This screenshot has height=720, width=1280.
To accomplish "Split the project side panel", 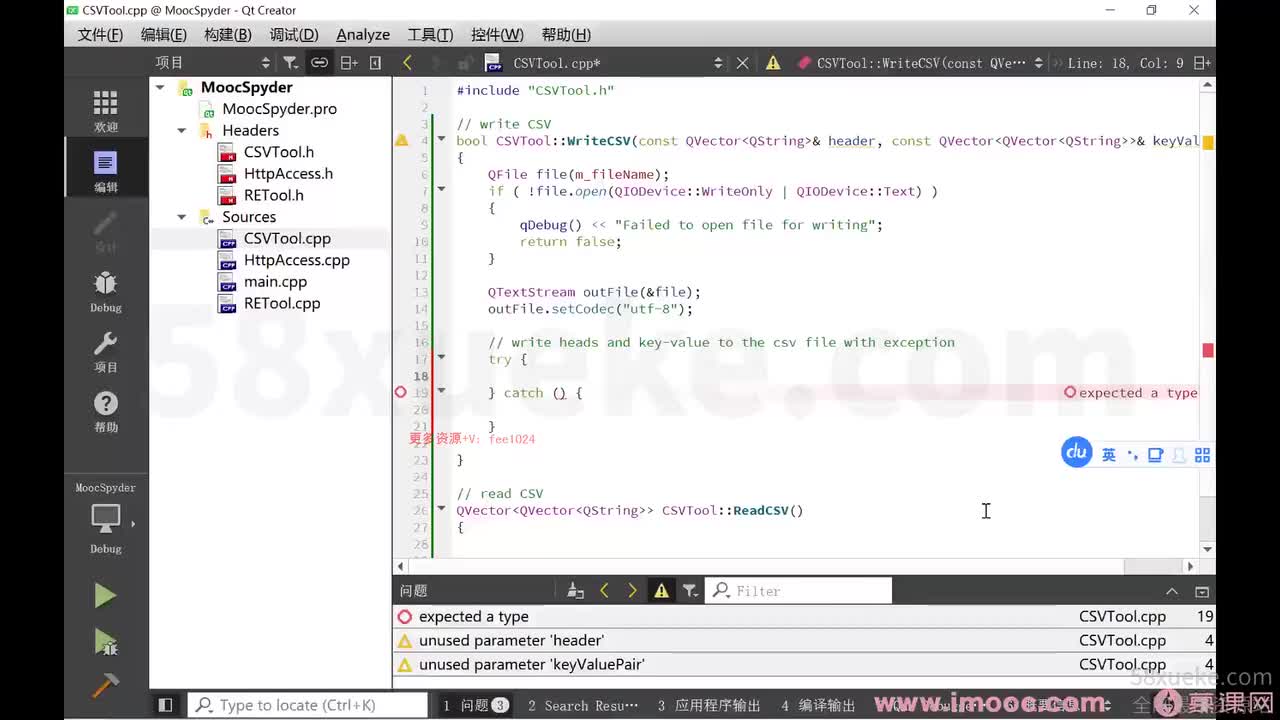I will [348, 62].
